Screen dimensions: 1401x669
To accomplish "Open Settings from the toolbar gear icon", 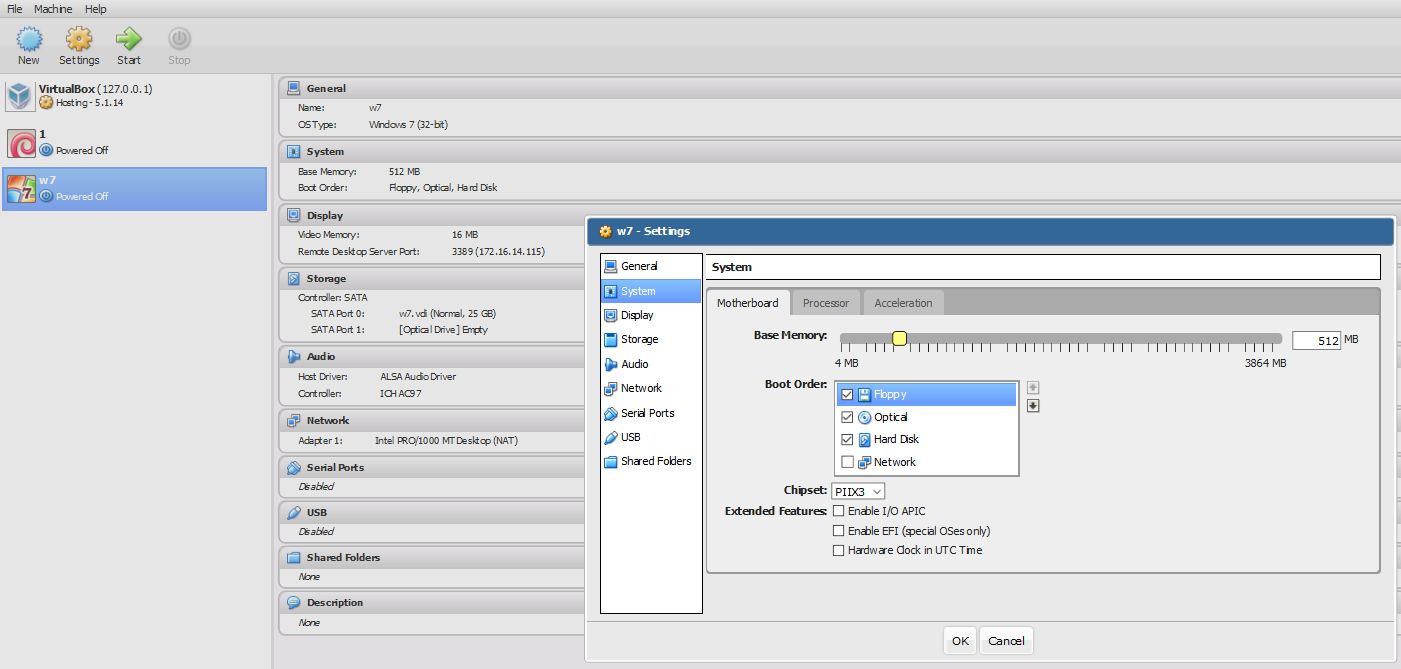I will tap(79, 39).
